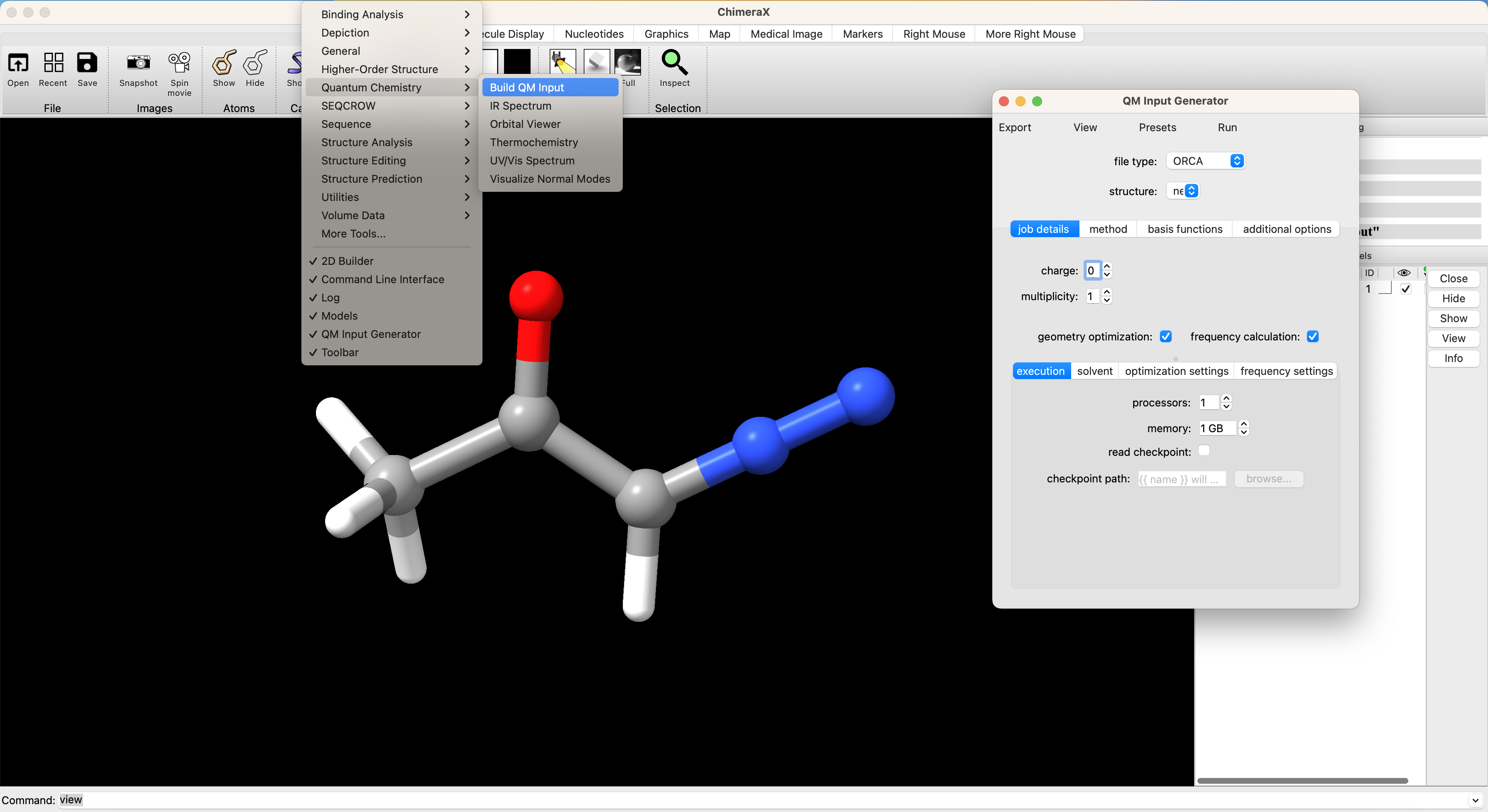This screenshot has width=1488, height=812.
Task: Choose Thermochemistry from submenu
Action: (x=550, y=142)
